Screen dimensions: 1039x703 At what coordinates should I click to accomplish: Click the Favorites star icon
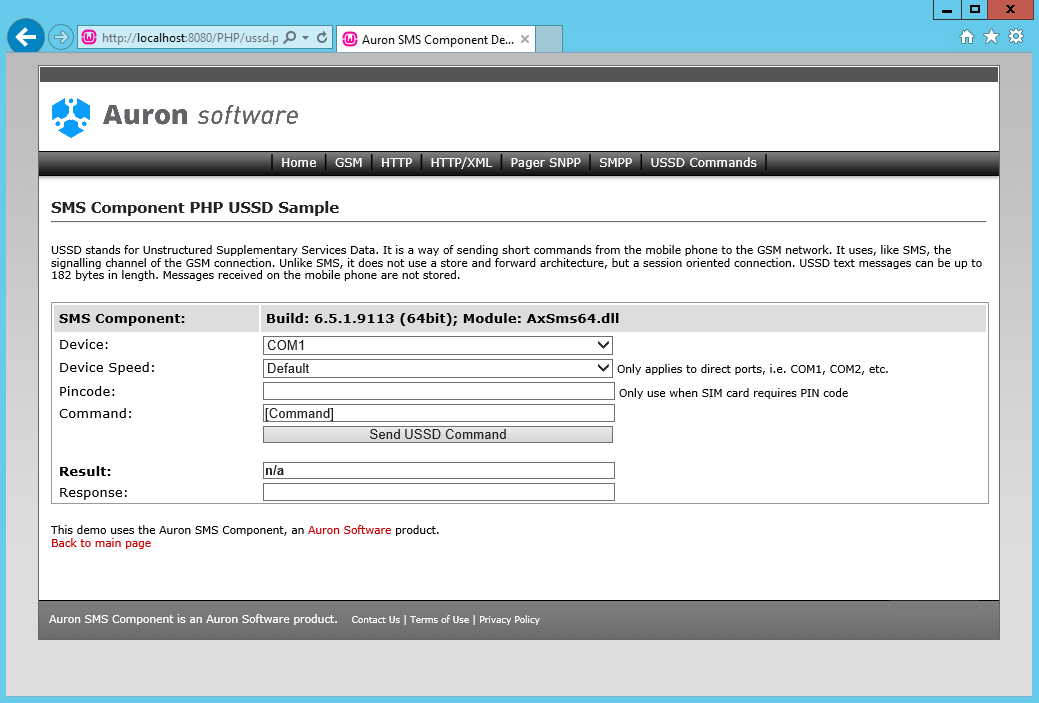[991, 37]
